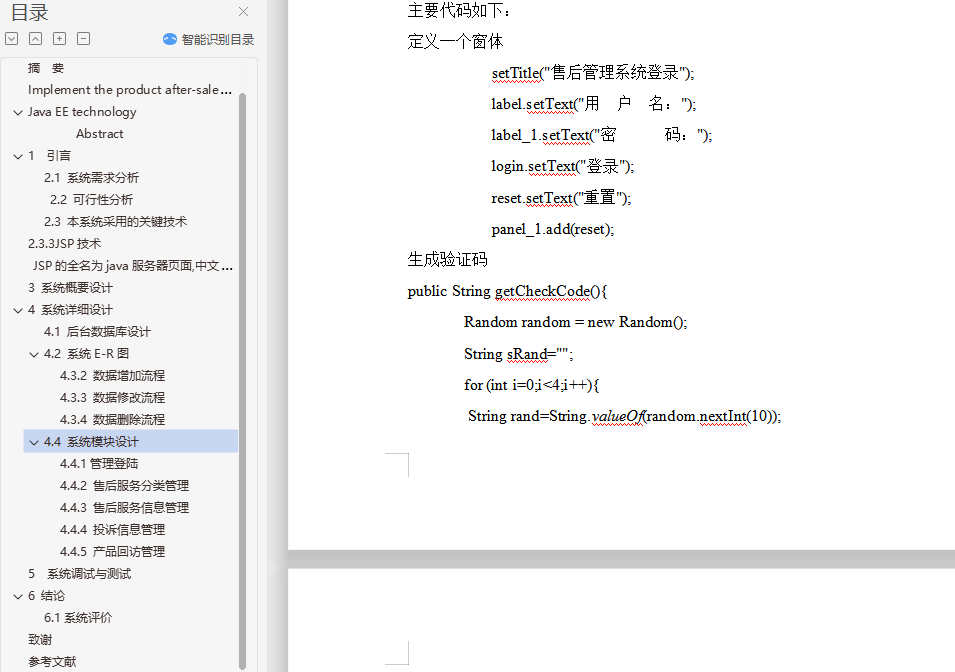Go to 摘 要 heading

[46, 68]
